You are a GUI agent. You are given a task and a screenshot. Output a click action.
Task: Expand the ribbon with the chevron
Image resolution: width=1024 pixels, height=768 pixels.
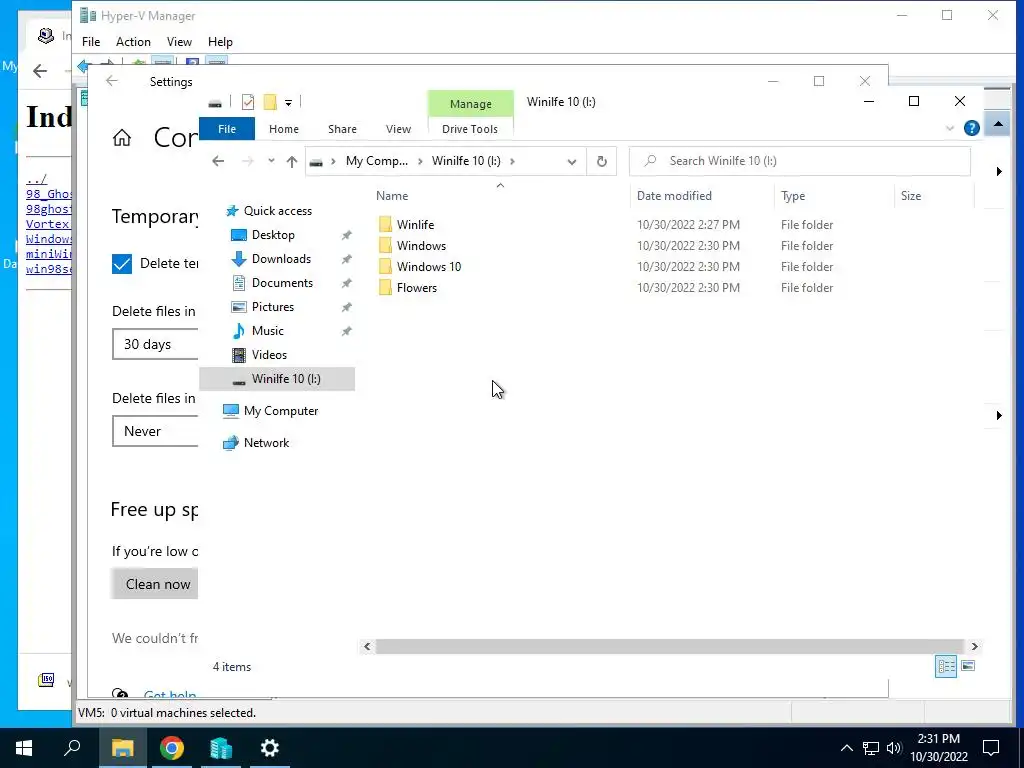[x=950, y=129]
